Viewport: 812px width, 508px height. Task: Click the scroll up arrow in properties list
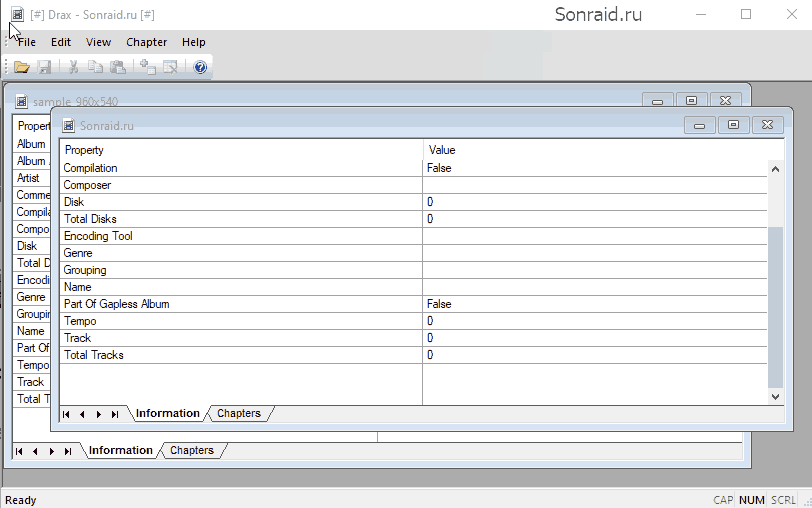(x=775, y=169)
